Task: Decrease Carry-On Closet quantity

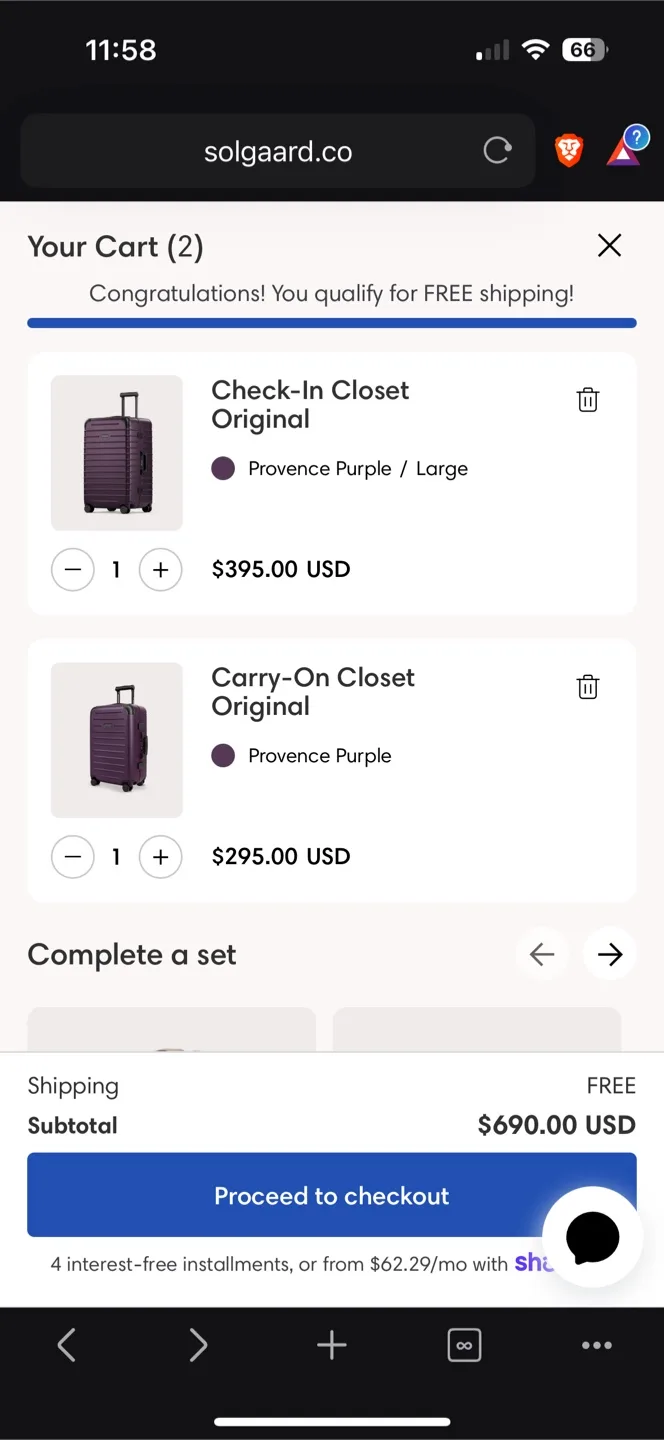Action: pos(72,857)
